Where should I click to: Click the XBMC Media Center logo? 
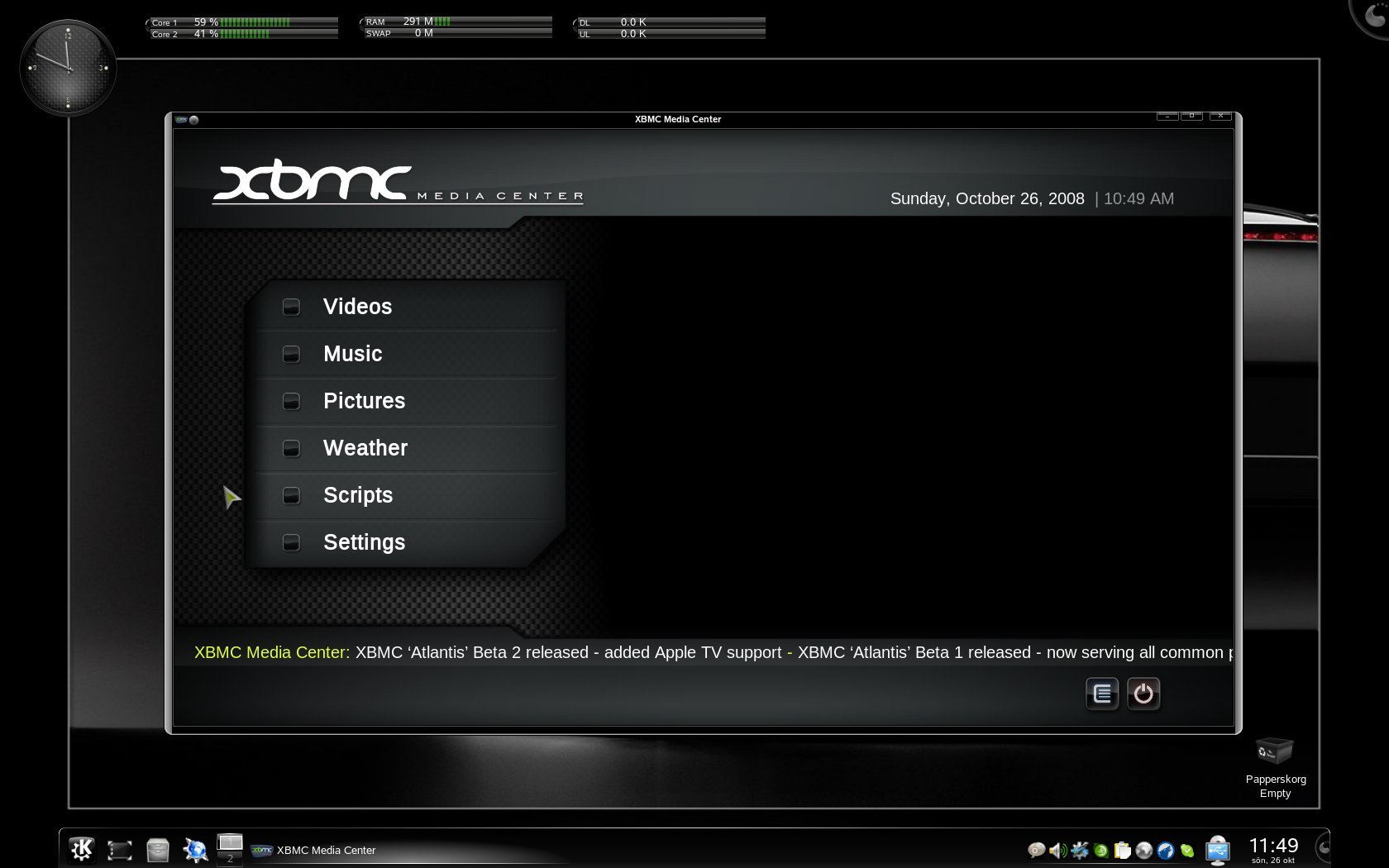point(398,181)
